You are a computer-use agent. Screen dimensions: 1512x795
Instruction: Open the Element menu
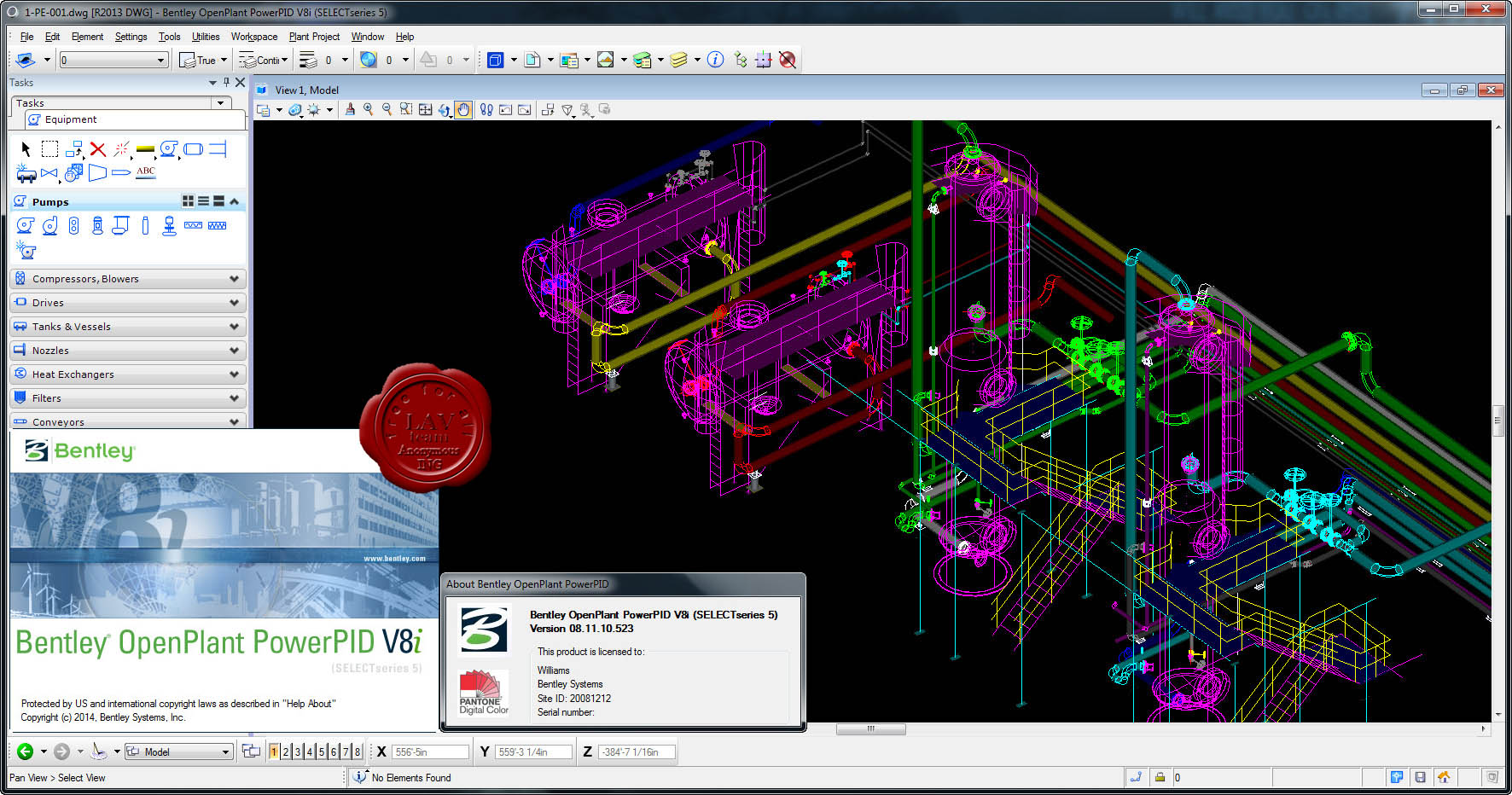click(87, 37)
